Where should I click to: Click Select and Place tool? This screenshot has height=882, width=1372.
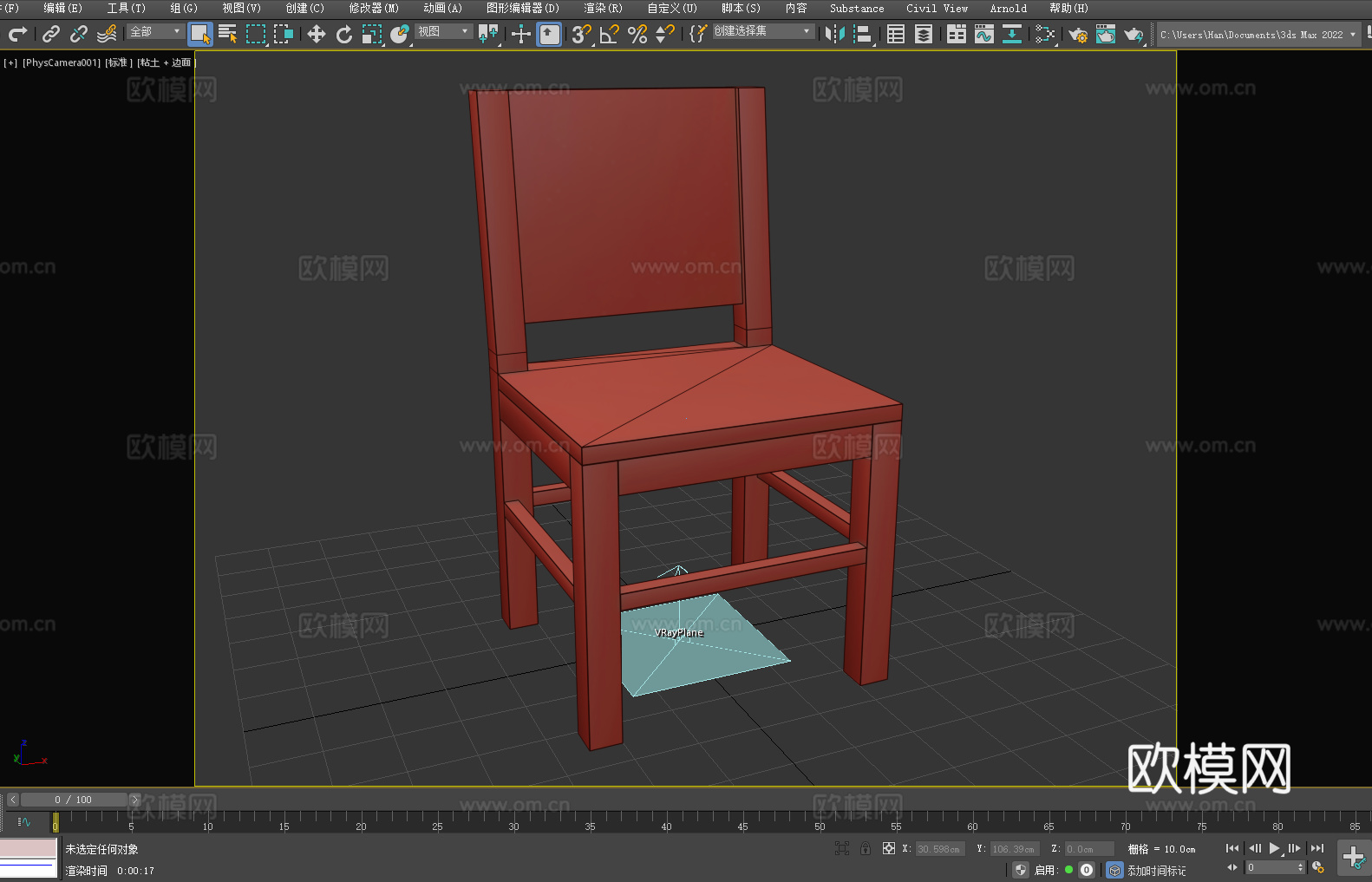400,34
